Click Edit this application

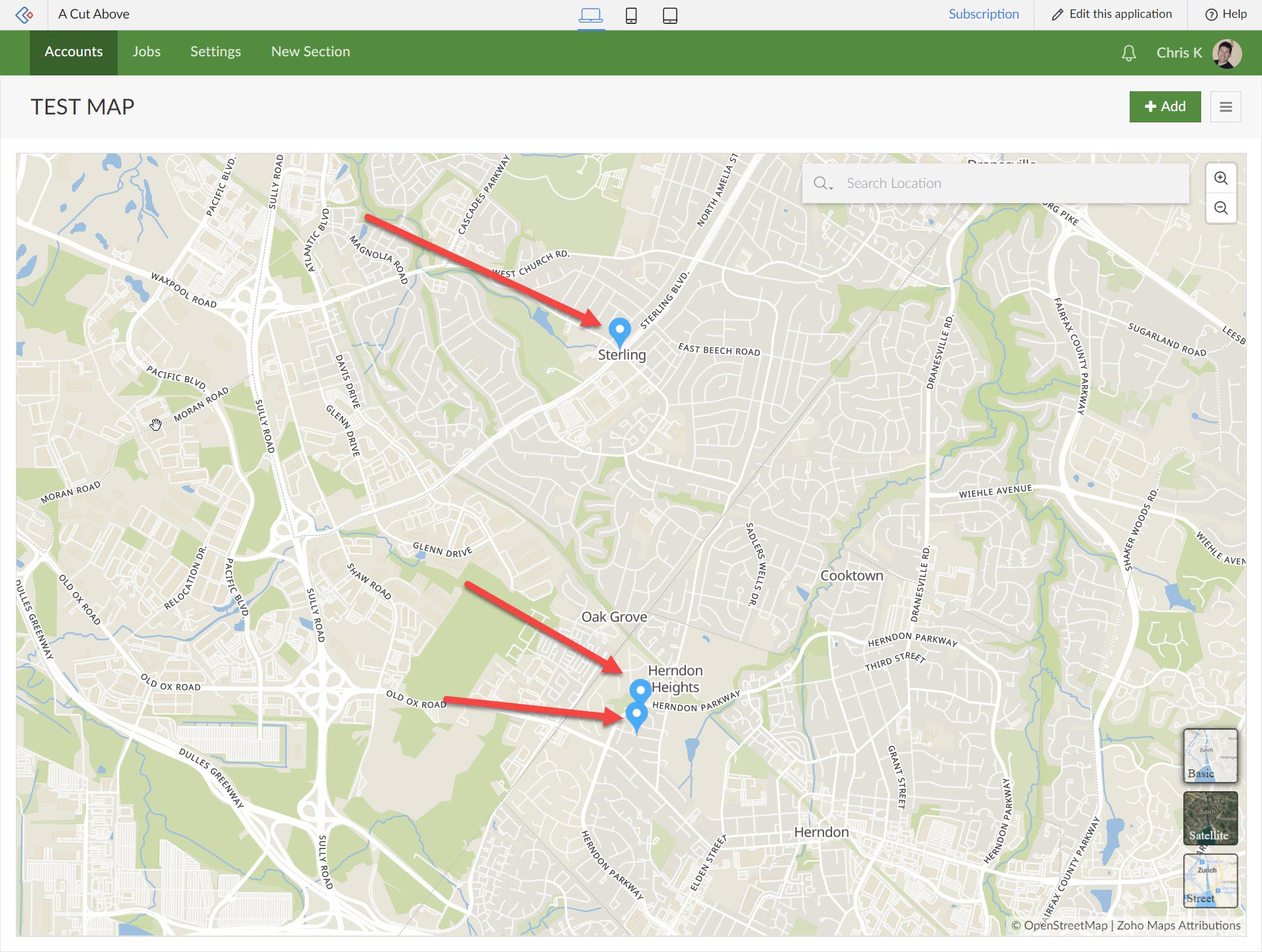click(x=1111, y=14)
